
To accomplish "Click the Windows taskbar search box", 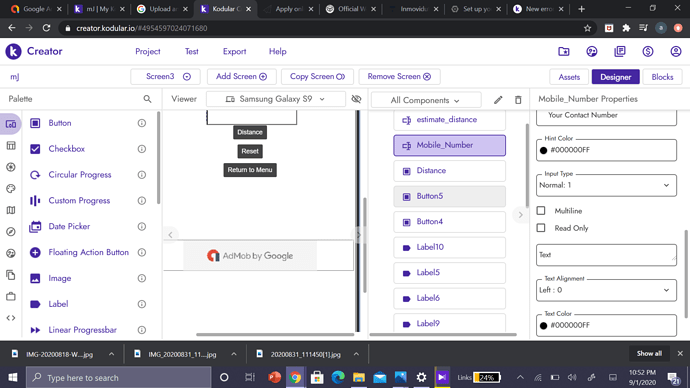I will click(119, 377).
